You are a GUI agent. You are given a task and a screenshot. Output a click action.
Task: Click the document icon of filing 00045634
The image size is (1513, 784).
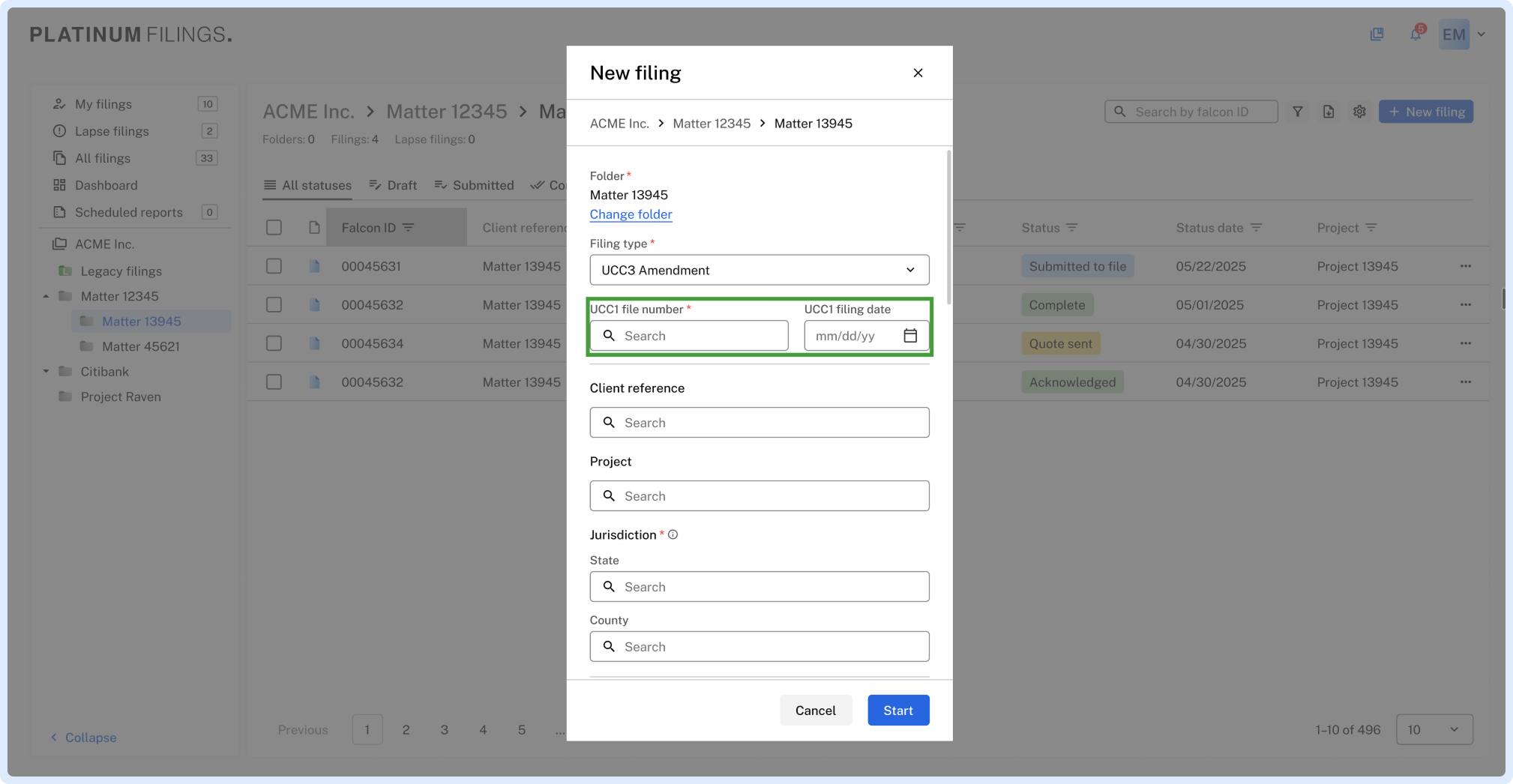pos(315,343)
